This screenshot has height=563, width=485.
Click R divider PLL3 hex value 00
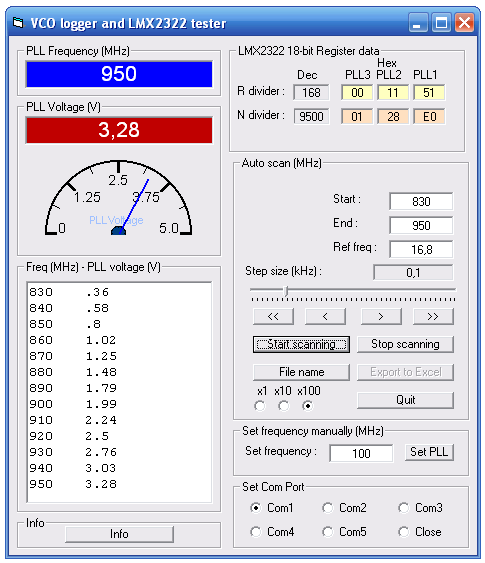point(357,93)
